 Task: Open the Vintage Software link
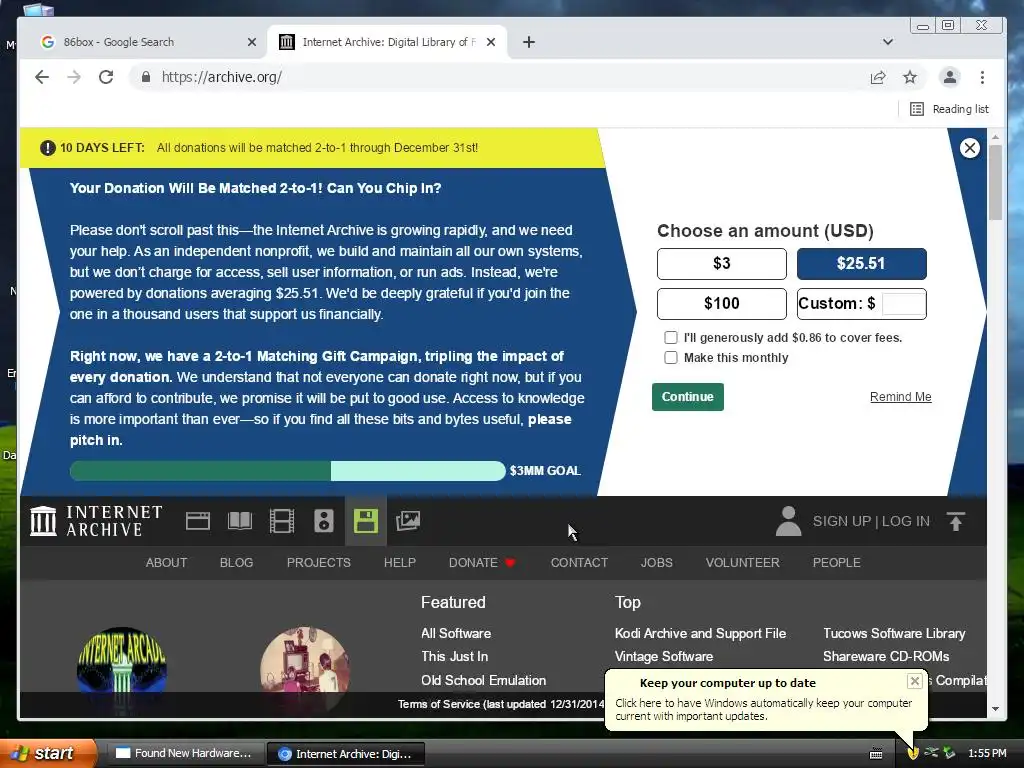[x=664, y=656]
